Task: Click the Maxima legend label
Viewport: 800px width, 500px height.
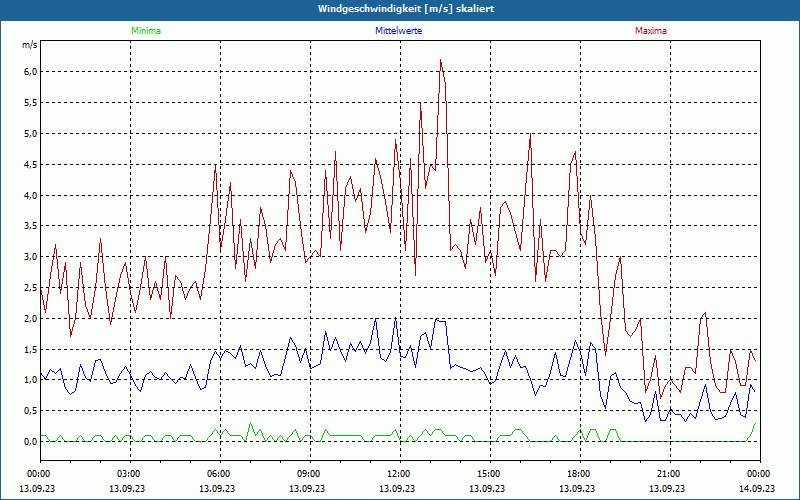Action: pos(651,31)
